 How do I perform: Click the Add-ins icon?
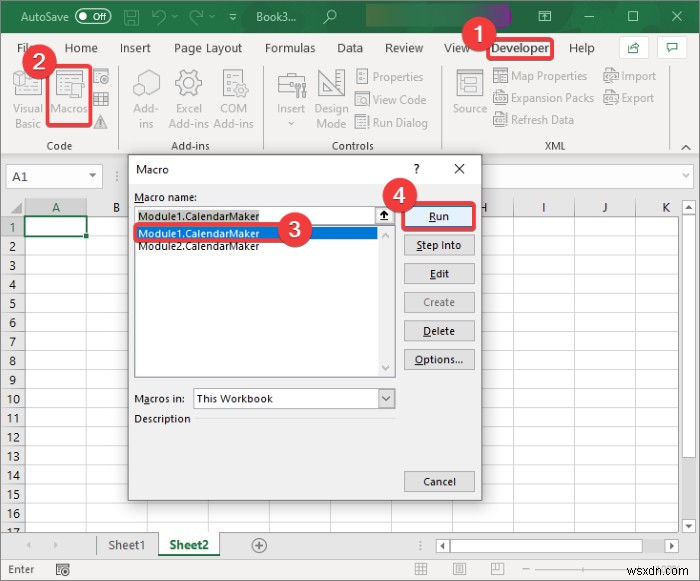tap(146, 99)
